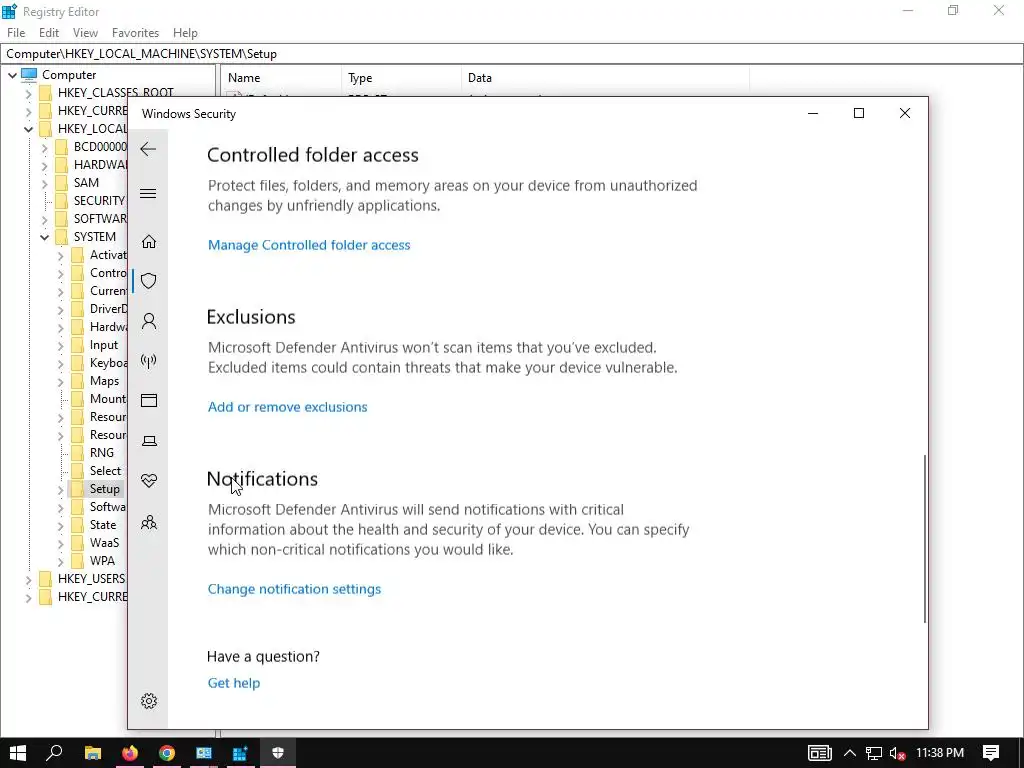Screen dimensions: 1024x768
Task: Click the Registry Editor address bar path
Action: point(511,54)
